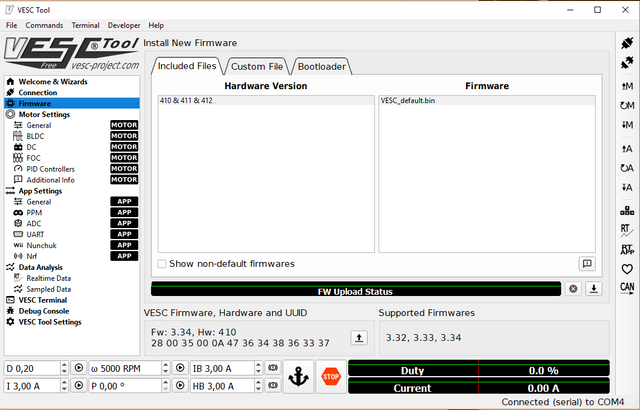Run current I play button
640x410 pixels.
click(x=79, y=386)
